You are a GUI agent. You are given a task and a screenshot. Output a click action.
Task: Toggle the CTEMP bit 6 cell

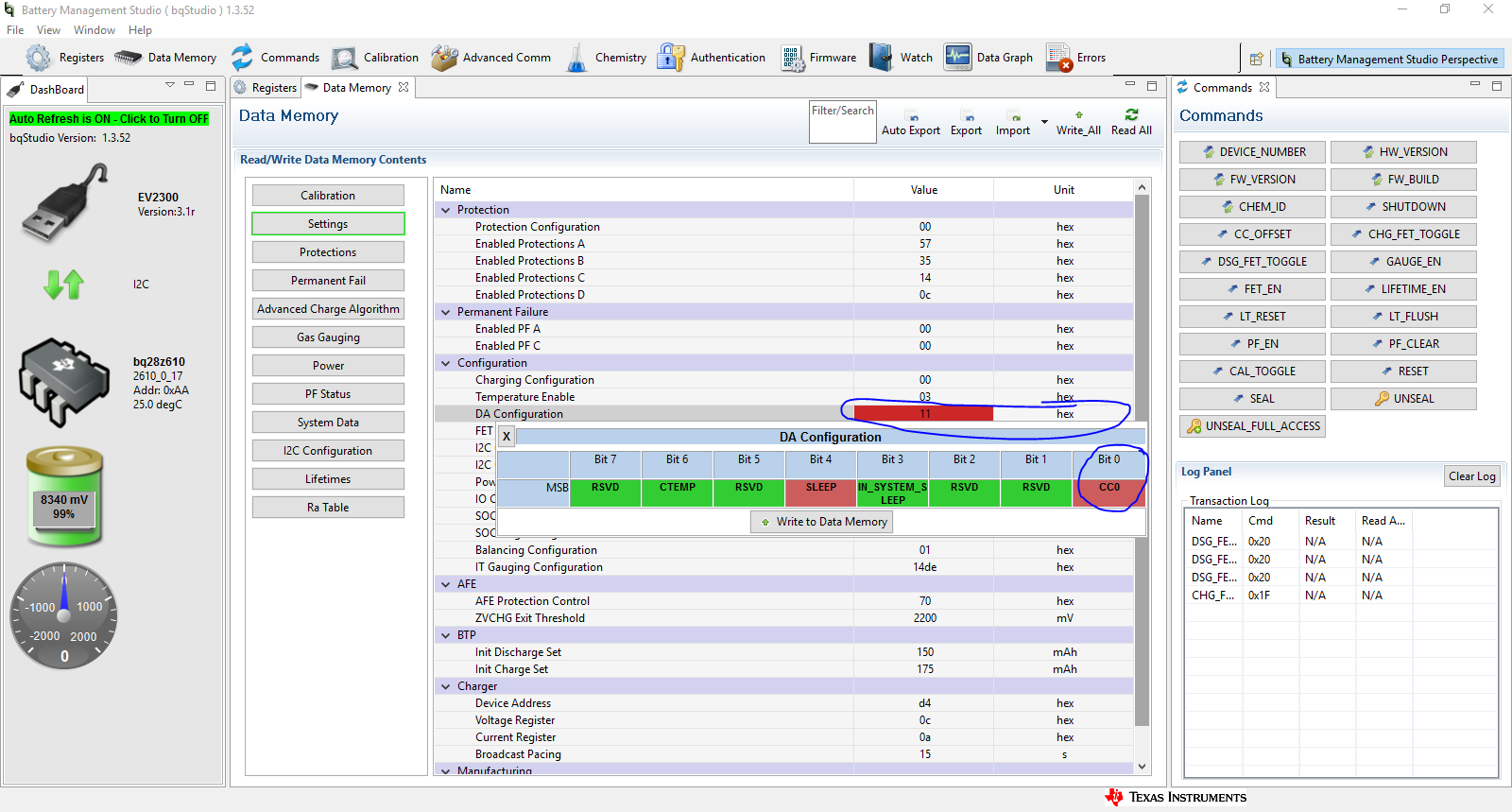pyautogui.click(x=677, y=492)
